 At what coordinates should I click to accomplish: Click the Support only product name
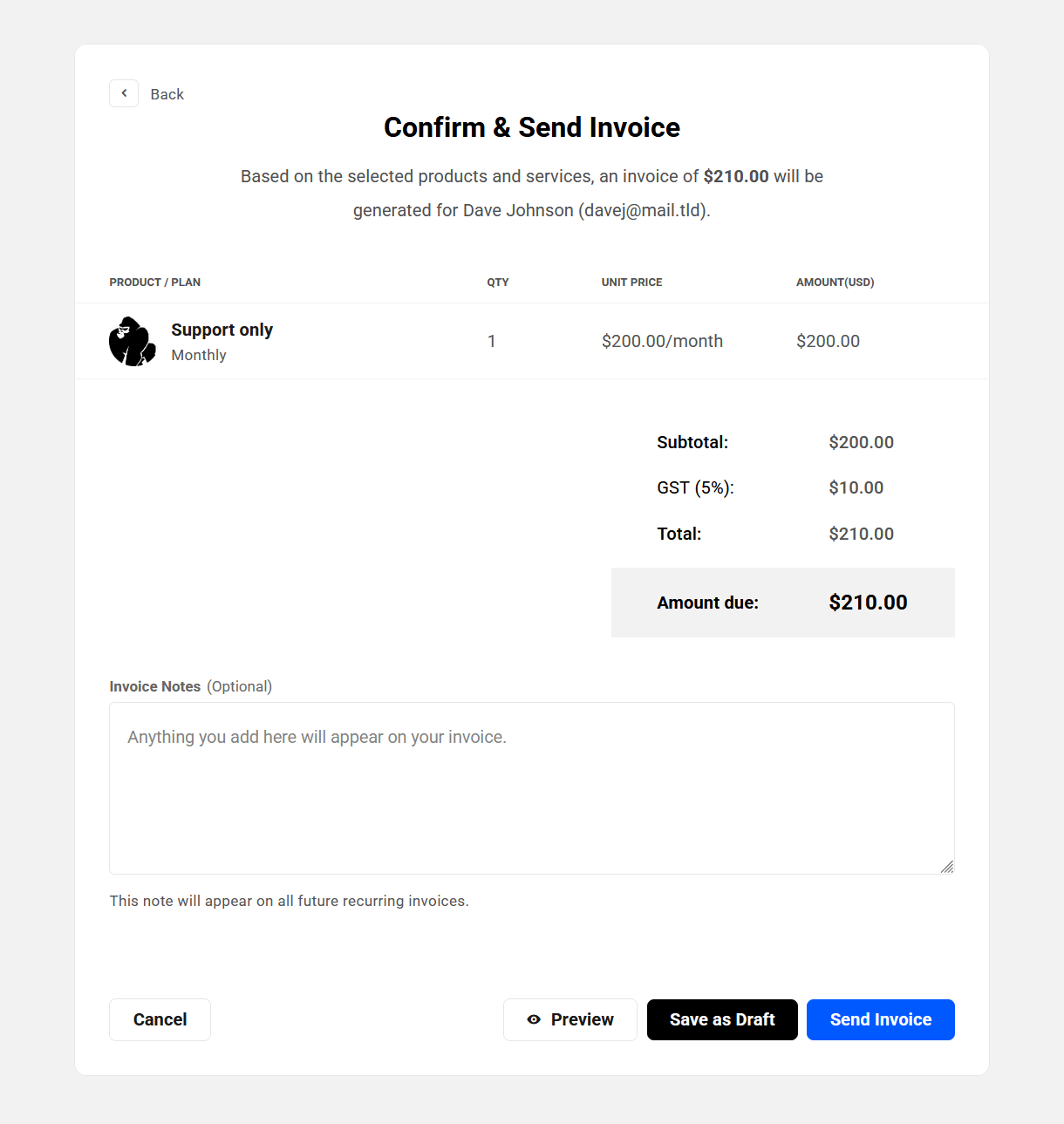pos(222,330)
